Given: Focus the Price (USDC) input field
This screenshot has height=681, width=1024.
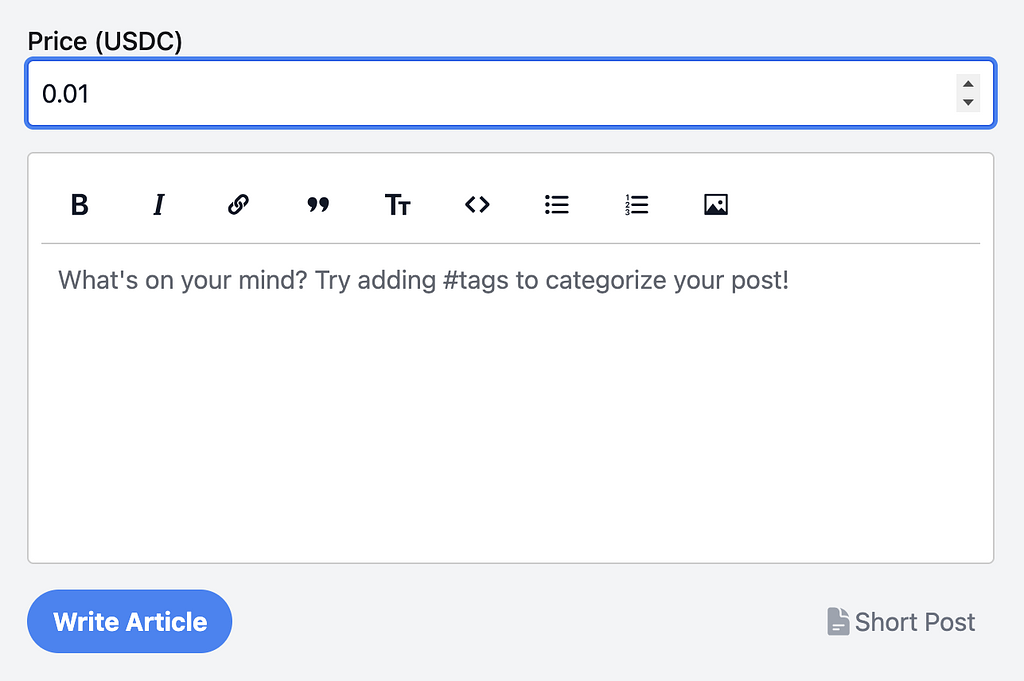Looking at the screenshot, I should tap(480, 93).
